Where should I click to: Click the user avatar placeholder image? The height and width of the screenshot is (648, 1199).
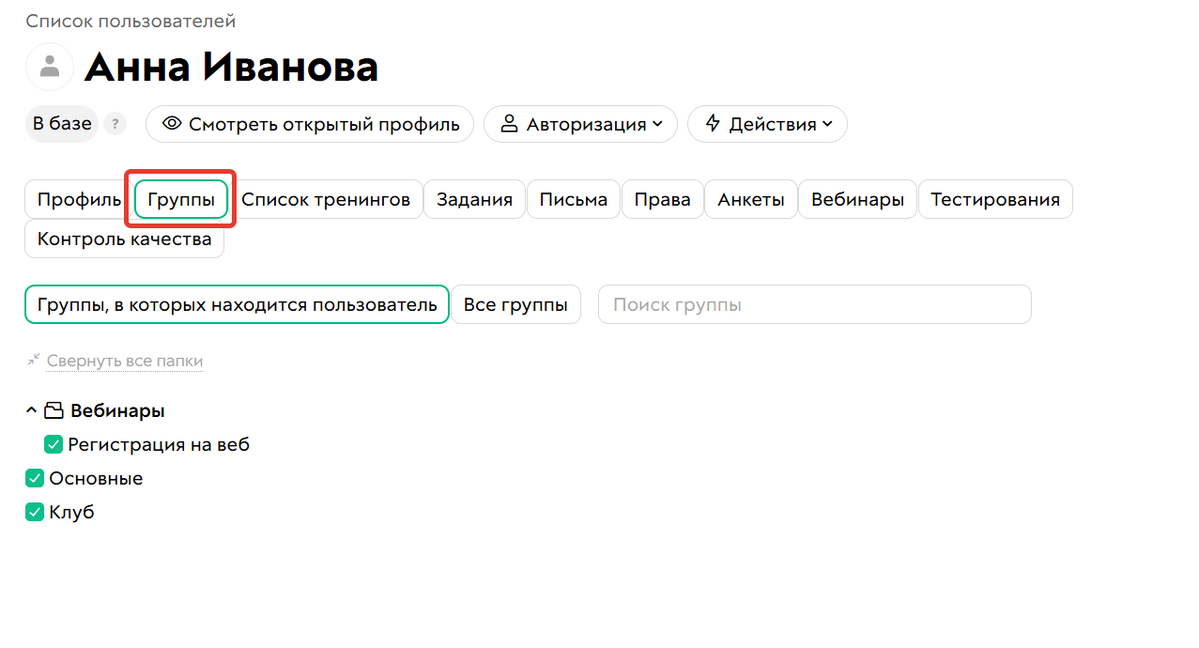pos(49,66)
